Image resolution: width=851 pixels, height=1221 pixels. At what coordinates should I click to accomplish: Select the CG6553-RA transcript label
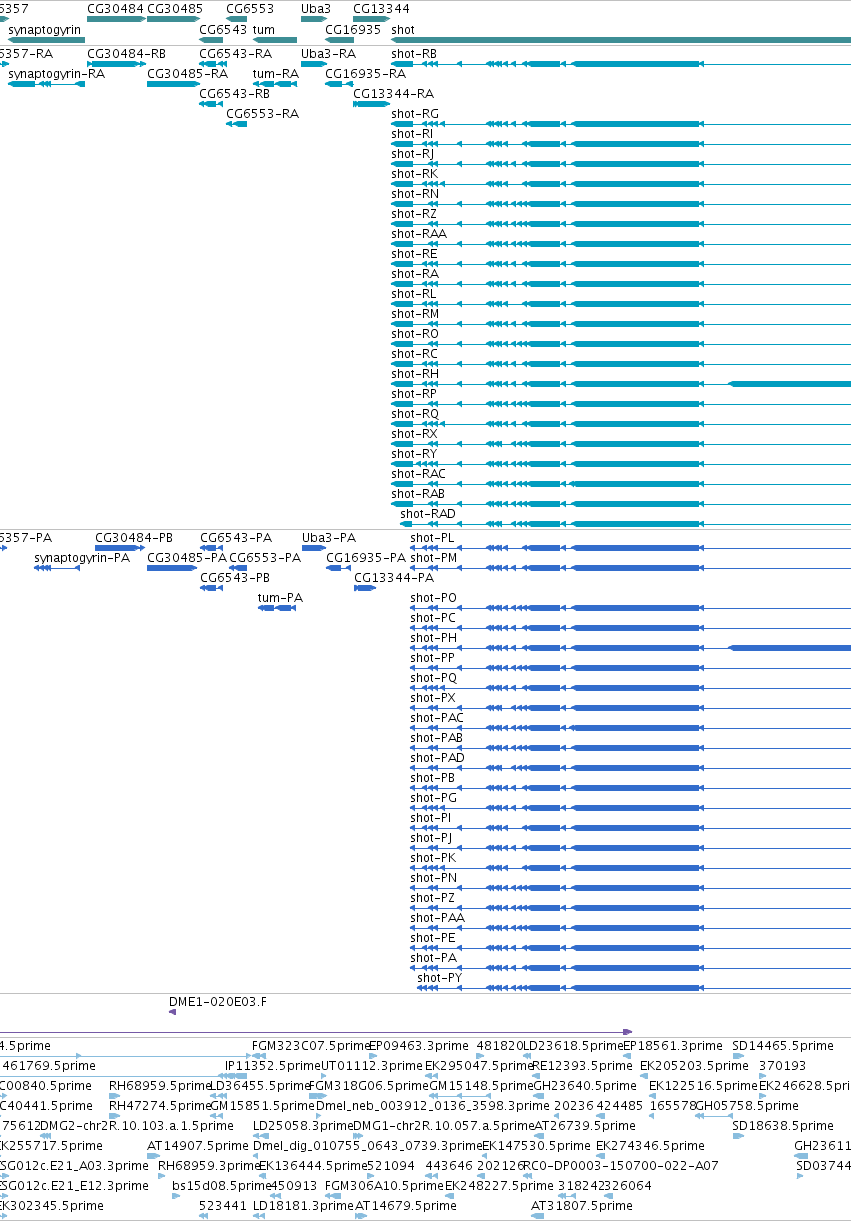[x=262, y=114]
